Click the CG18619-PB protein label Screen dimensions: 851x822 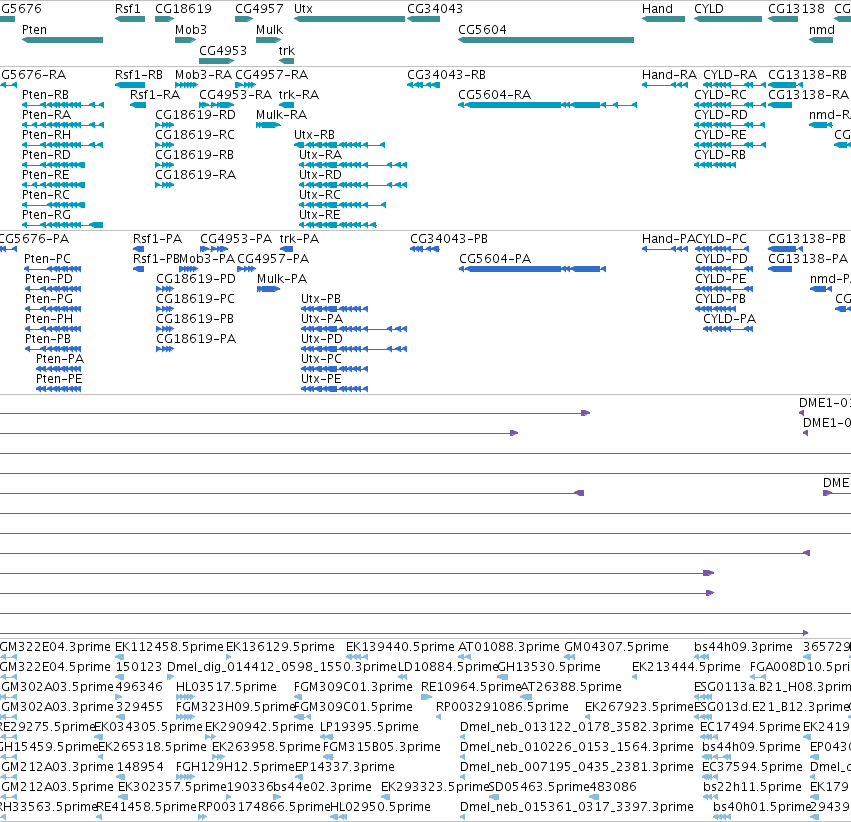click(195, 319)
